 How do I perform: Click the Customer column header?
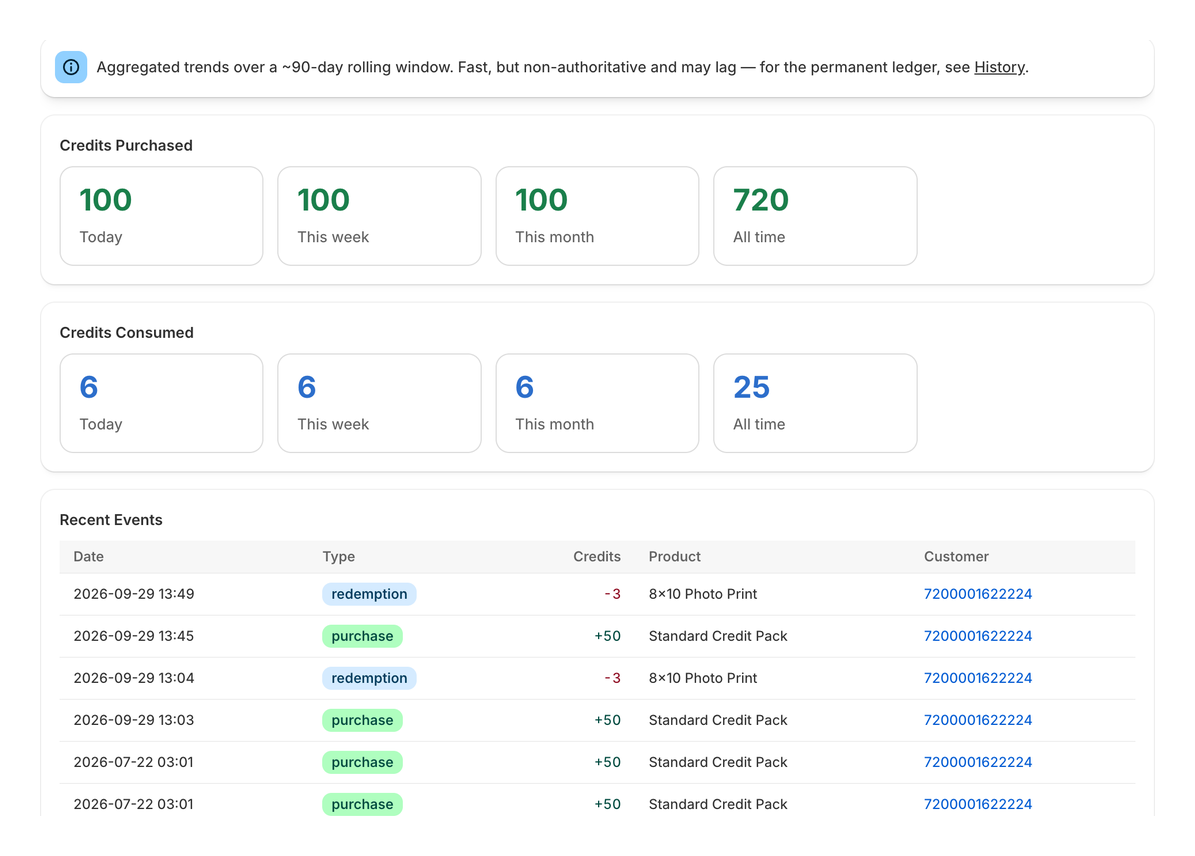(956, 556)
